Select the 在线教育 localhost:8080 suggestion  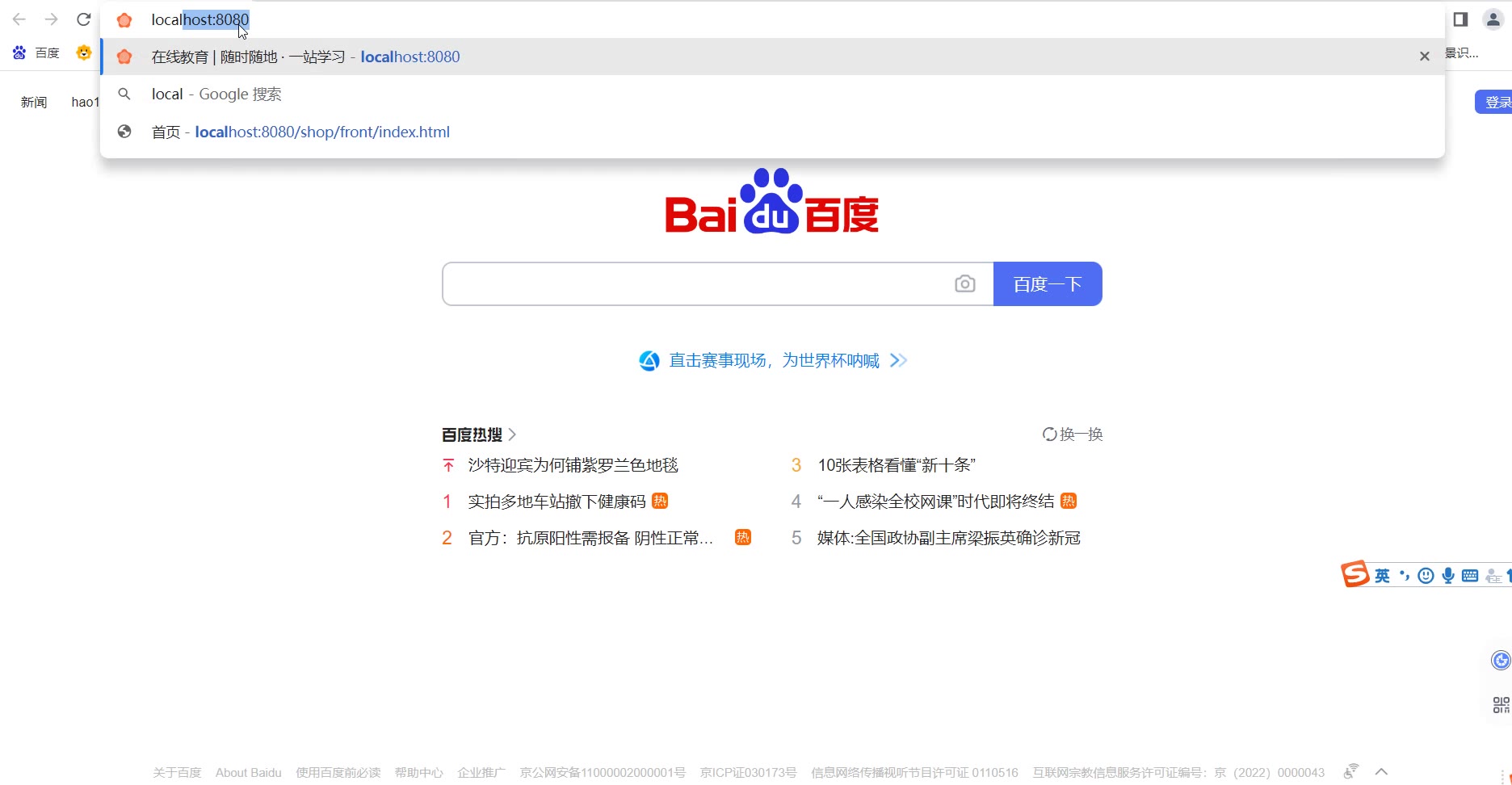pyautogui.click(x=772, y=57)
